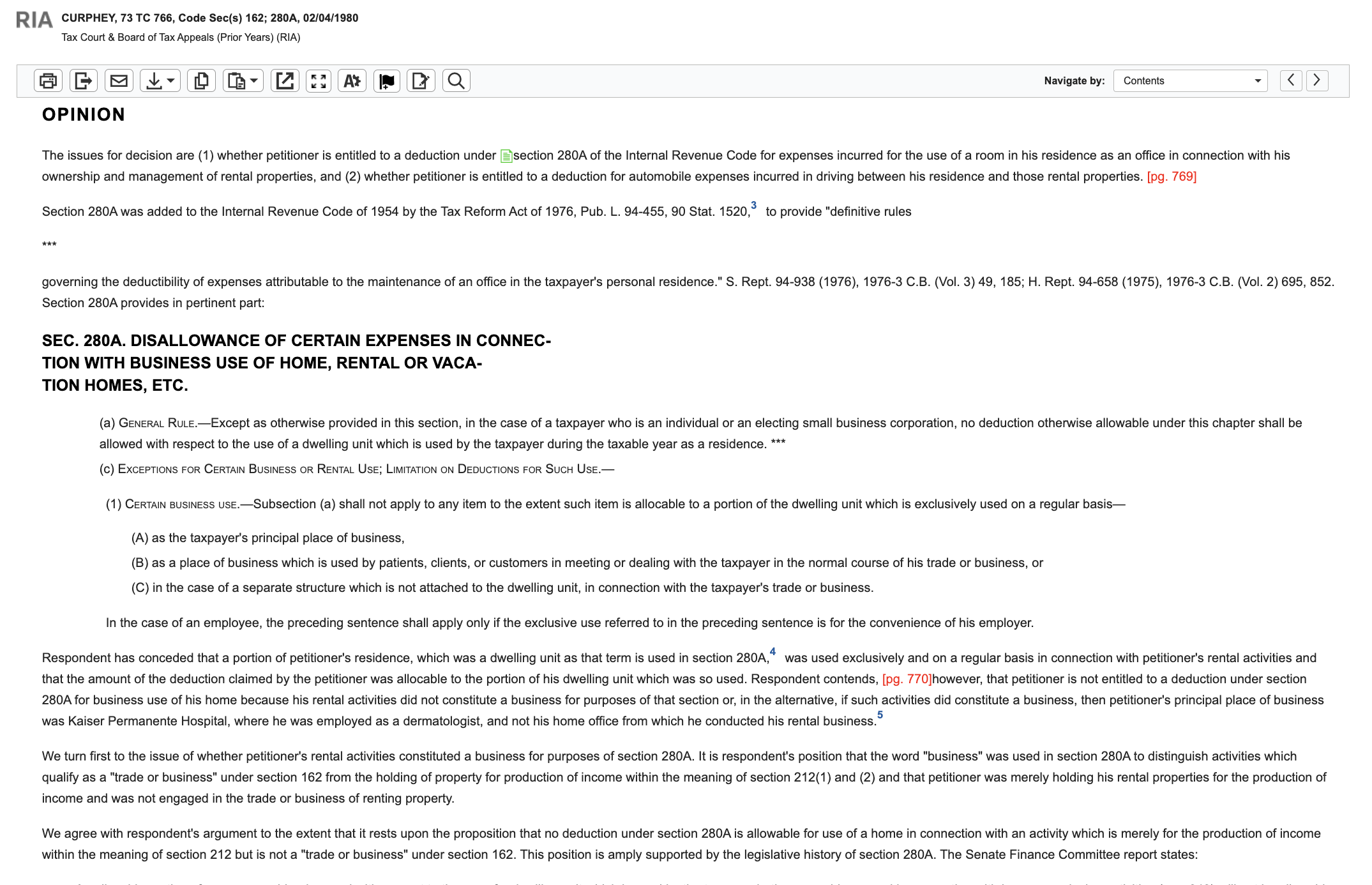The width and height of the screenshot is (1372, 885).
Task: Open document in new window via share icon
Action: [x=285, y=80]
